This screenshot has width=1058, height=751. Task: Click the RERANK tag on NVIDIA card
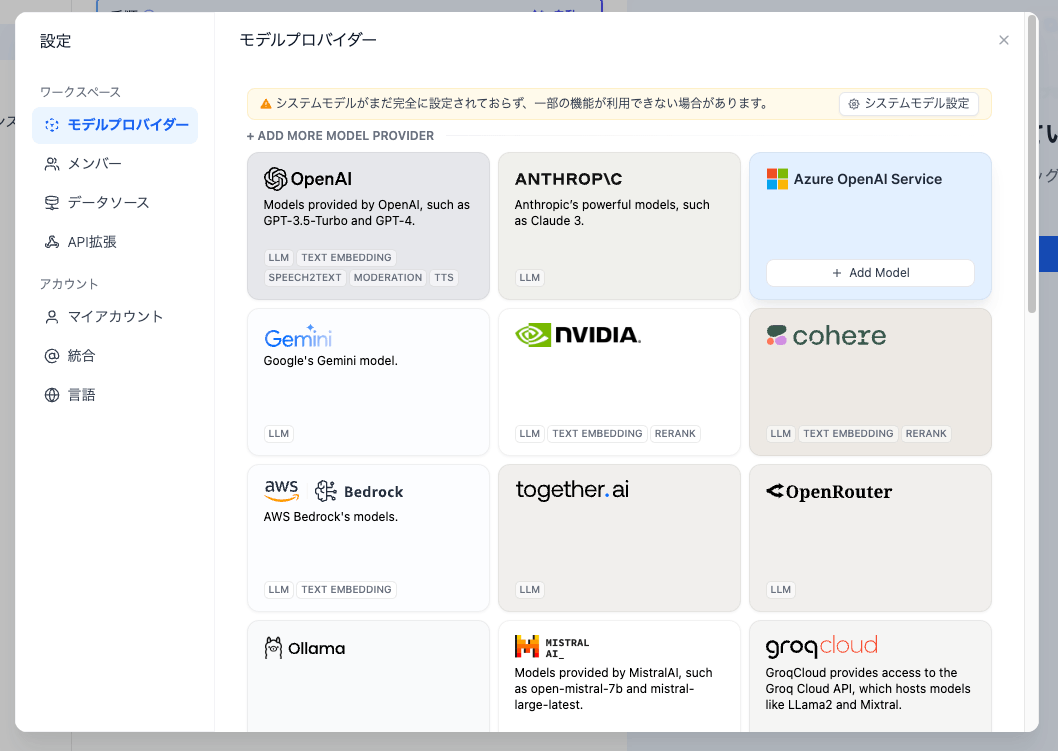(x=675, y=434)
